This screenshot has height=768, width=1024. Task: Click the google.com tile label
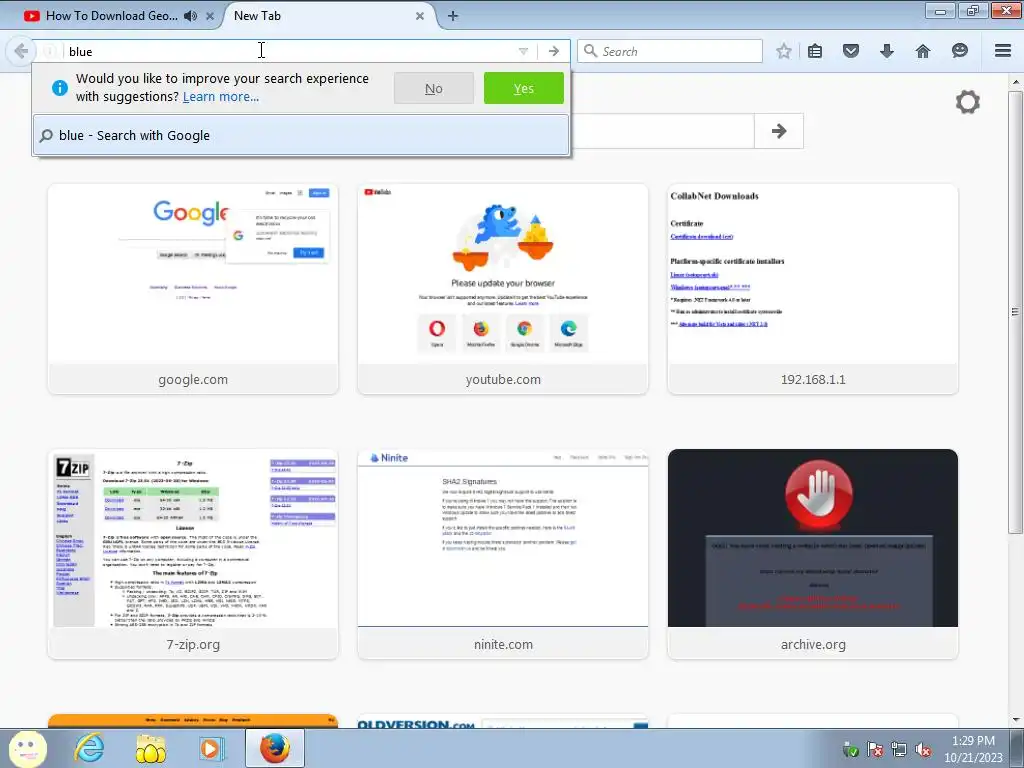click(x=193, y=379)
